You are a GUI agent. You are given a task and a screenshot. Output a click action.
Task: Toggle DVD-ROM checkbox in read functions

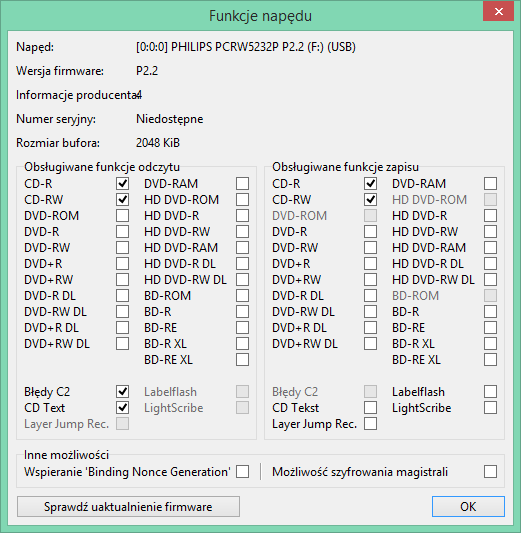click(122, 216)
